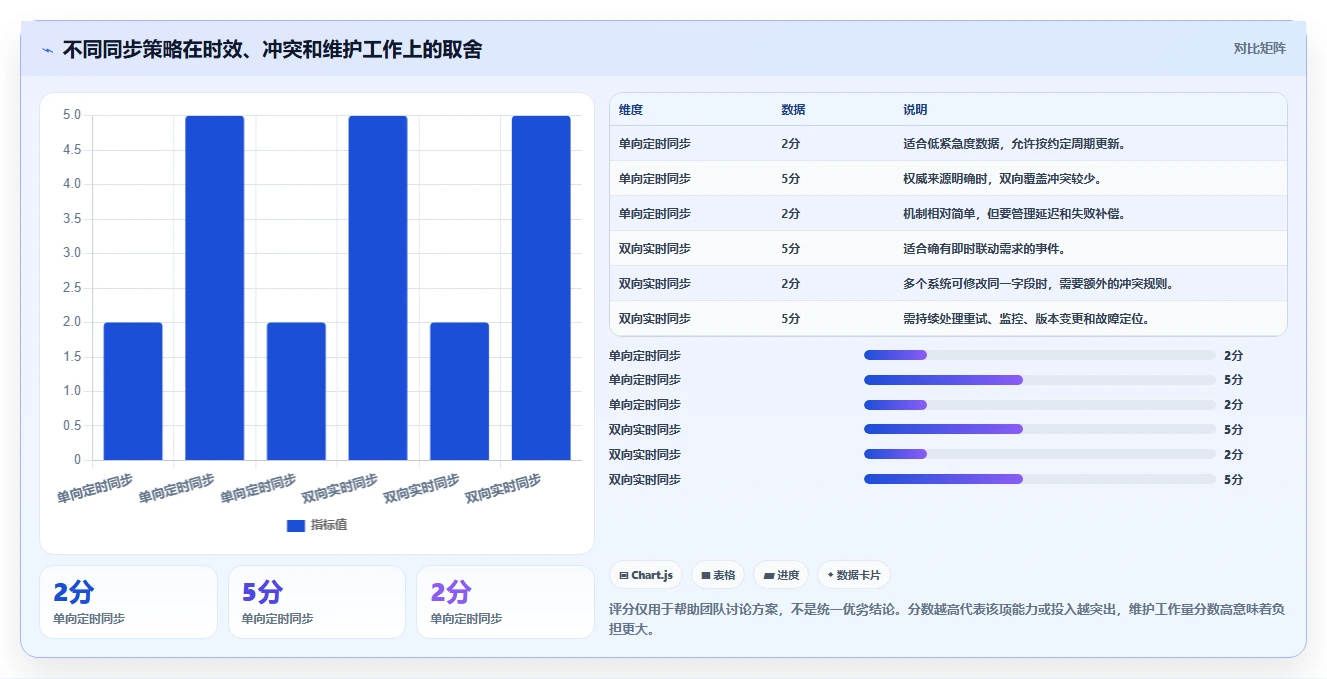Image resolution: width=1327 pixels, height=679 pixels.
Task: Click the 0.5 y-axis label
Action: tap(72, 426)
